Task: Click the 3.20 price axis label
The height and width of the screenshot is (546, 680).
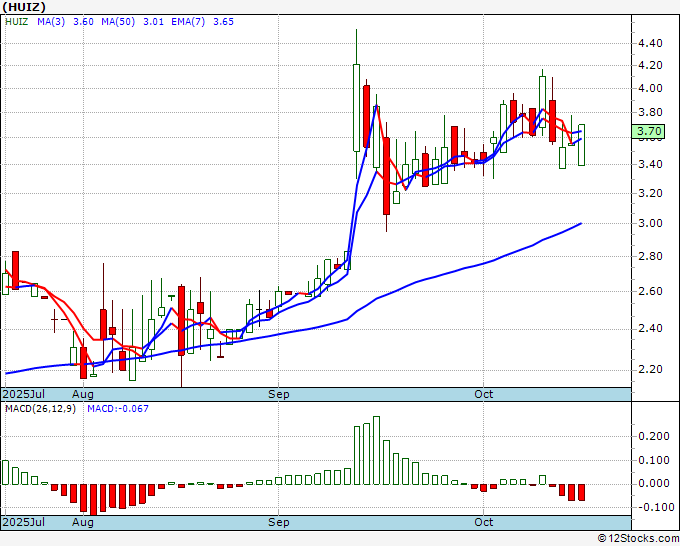Action: 650,193
